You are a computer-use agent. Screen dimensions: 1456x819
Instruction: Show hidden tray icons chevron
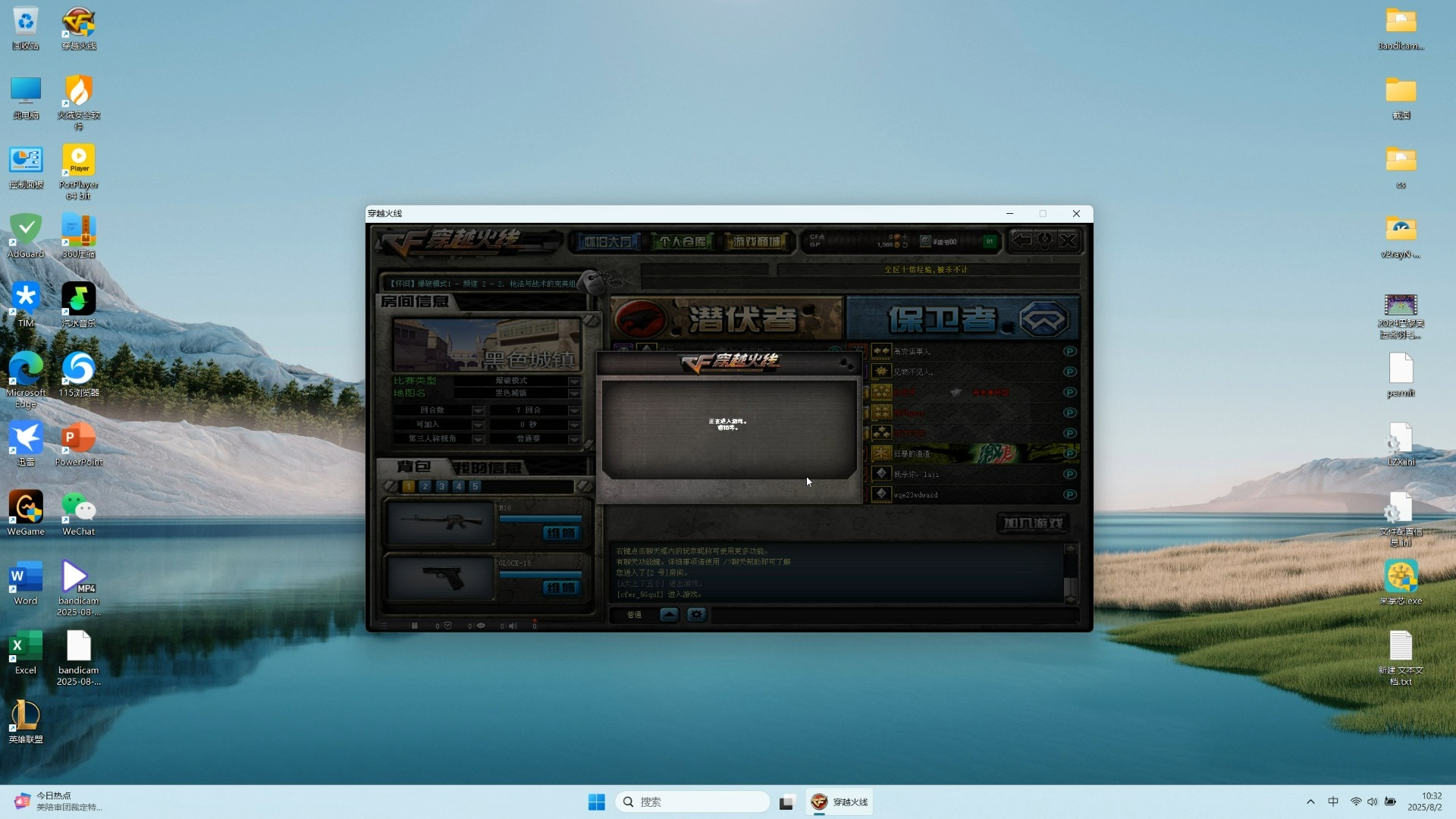pyautogui.click(x=1310, y=802)
